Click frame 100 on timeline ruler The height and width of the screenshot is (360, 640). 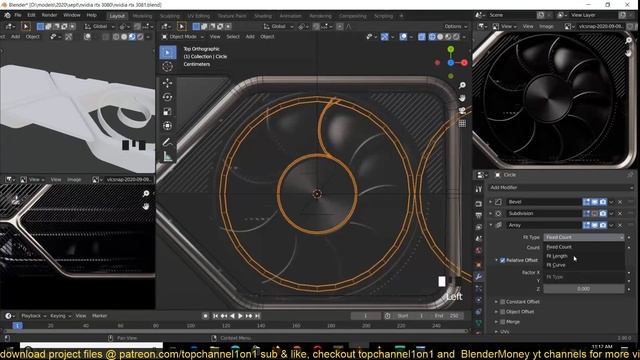(191, 326)
